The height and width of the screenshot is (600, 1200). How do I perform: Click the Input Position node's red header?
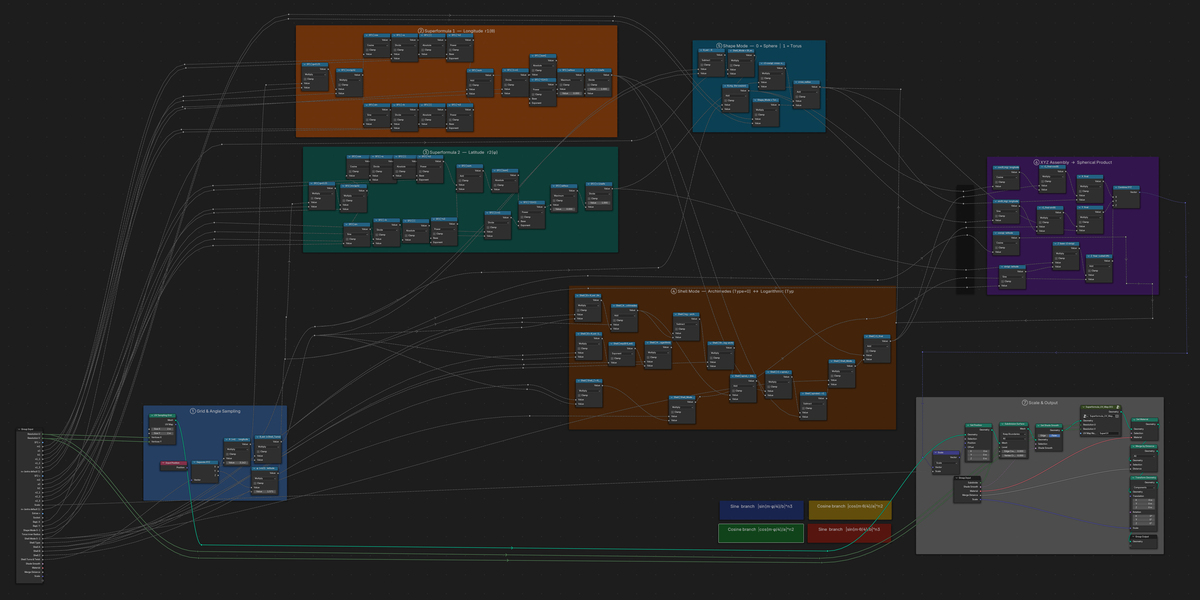click(x=174, y=463)
